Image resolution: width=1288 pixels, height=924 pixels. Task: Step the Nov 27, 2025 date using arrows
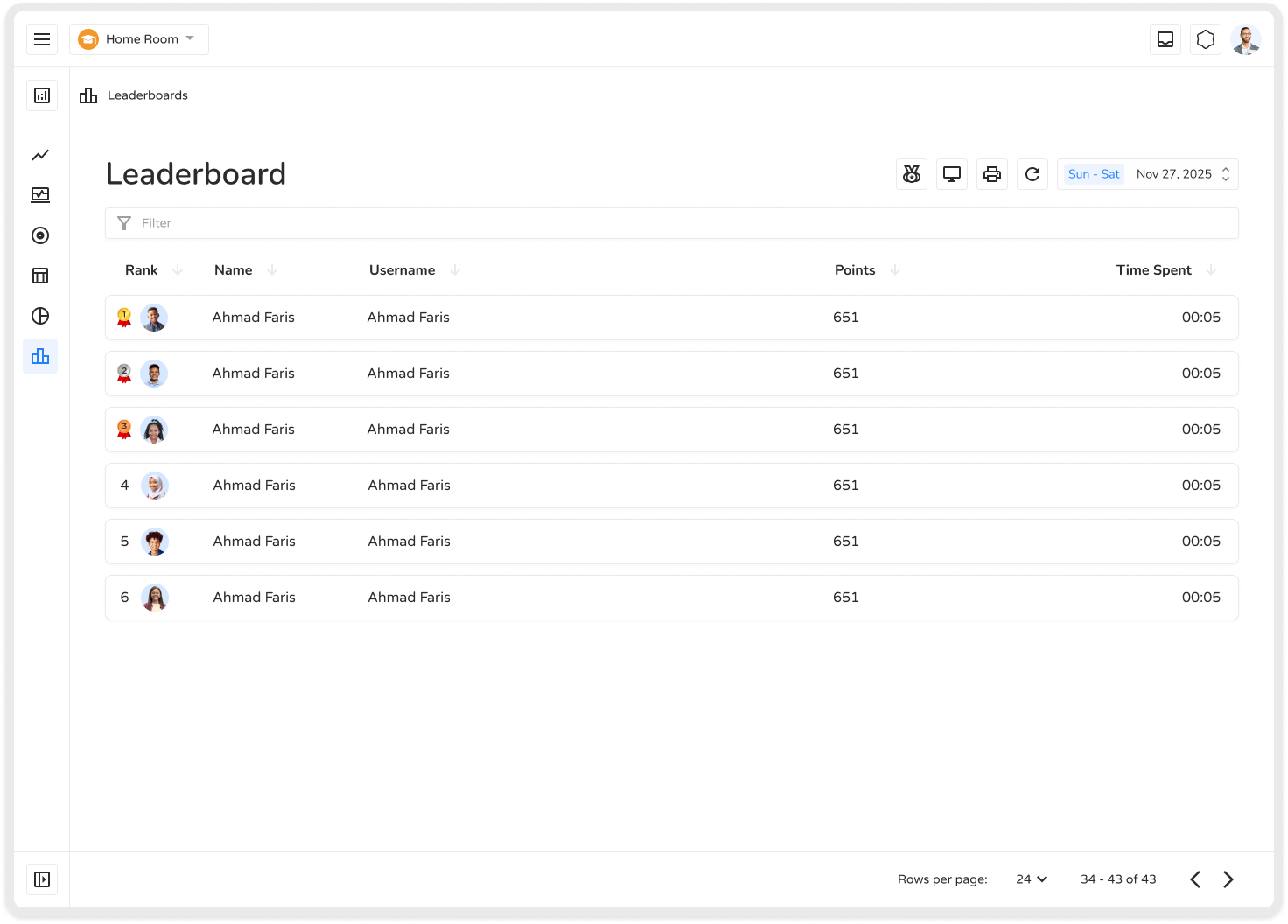(x=1225, y=174)
